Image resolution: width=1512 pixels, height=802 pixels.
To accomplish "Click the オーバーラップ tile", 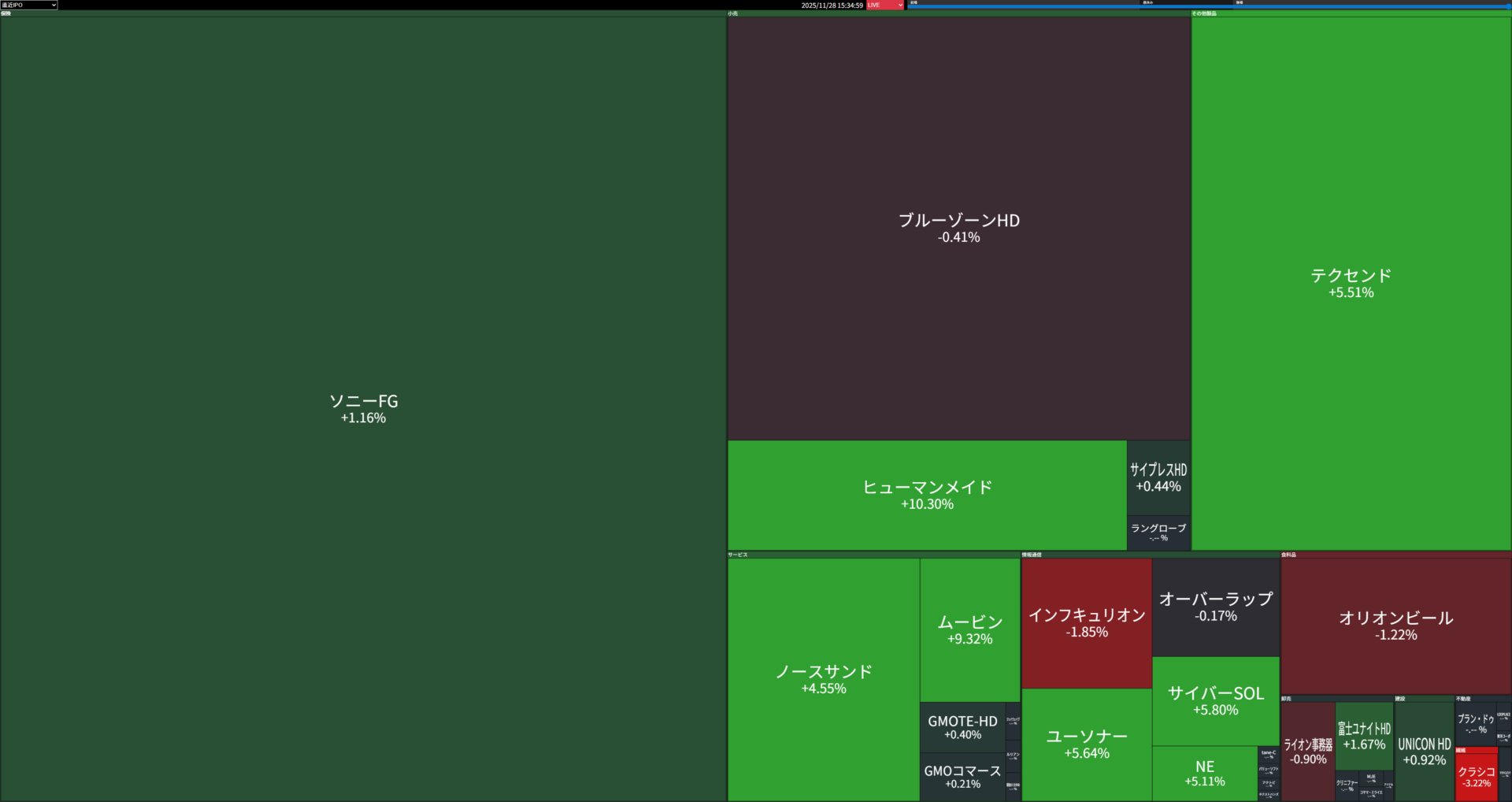I will pyautogui.click(x=1215, y=607).
